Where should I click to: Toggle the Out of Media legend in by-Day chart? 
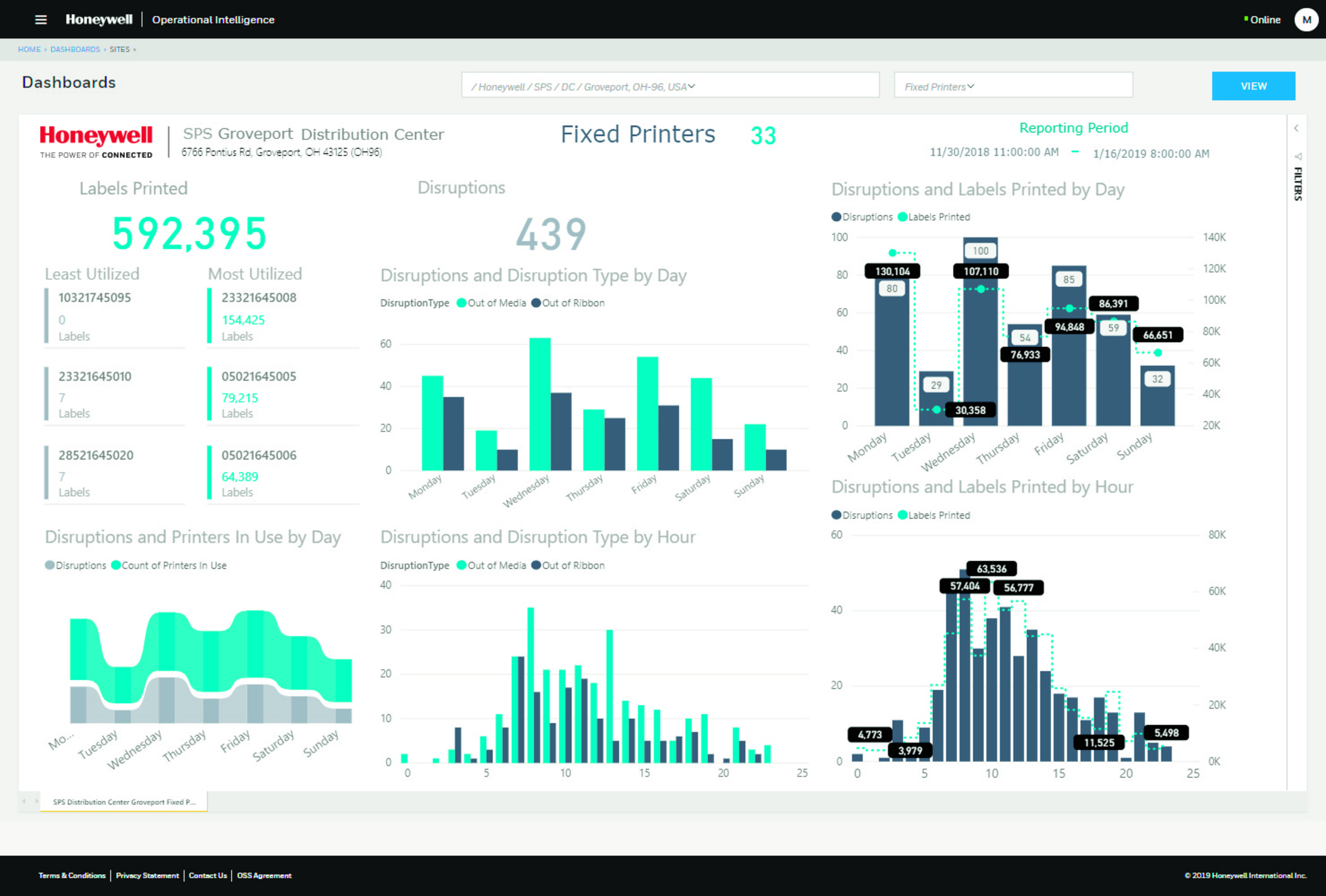(491, 303)
